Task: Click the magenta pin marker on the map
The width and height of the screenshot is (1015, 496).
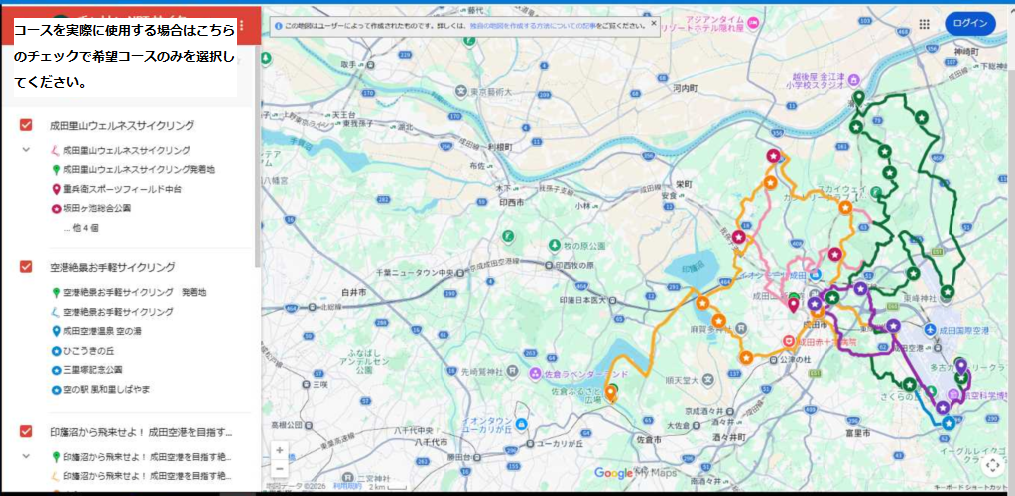Action: pos(793,304)
